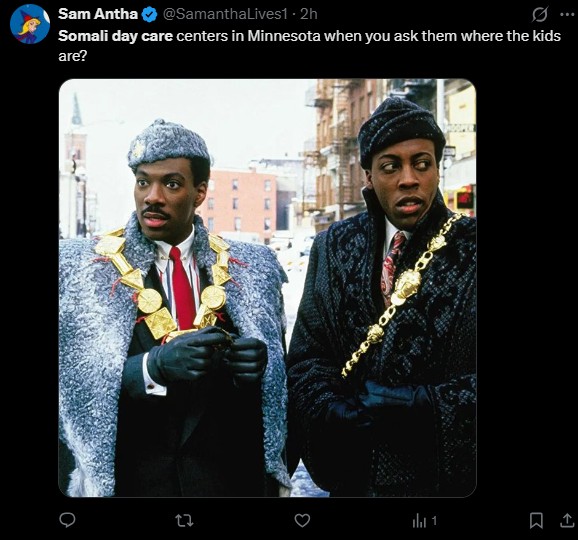Open the three-dot more options menu
578x540 pixels.
click(x=567, y=15)
